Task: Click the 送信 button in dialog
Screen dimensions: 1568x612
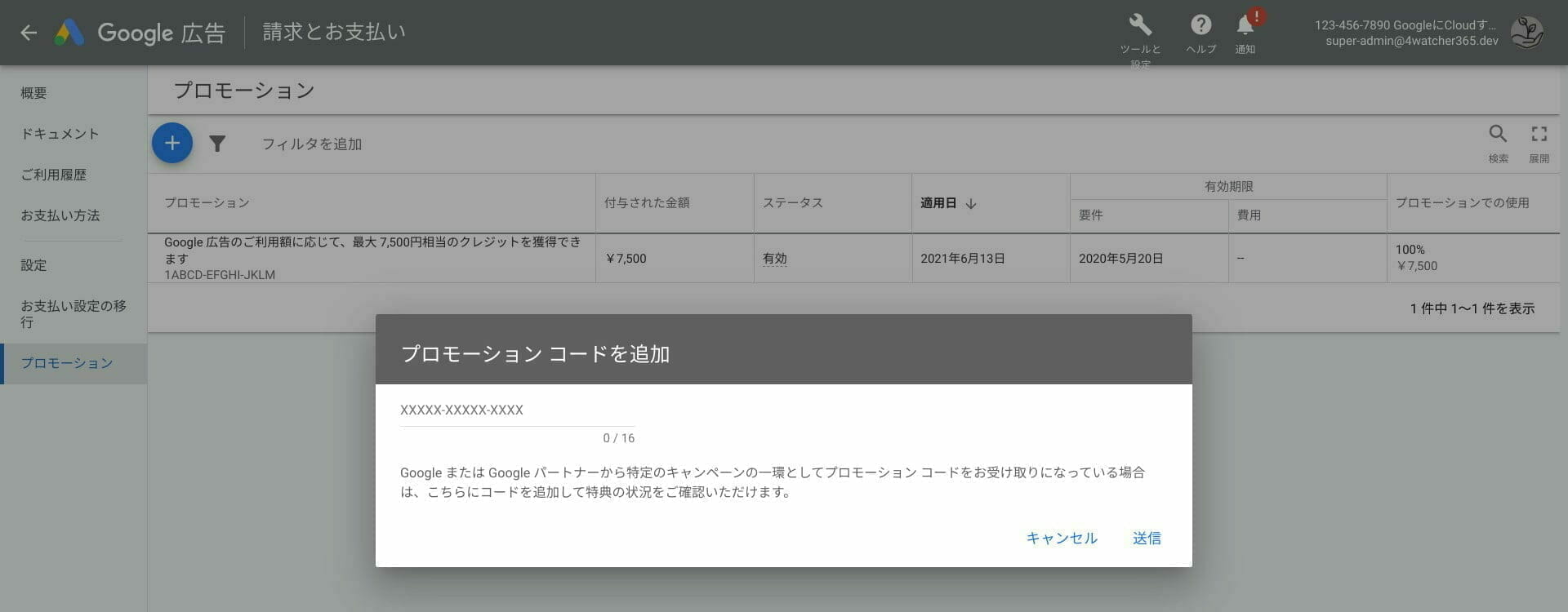Action: tap(1147, 538)
